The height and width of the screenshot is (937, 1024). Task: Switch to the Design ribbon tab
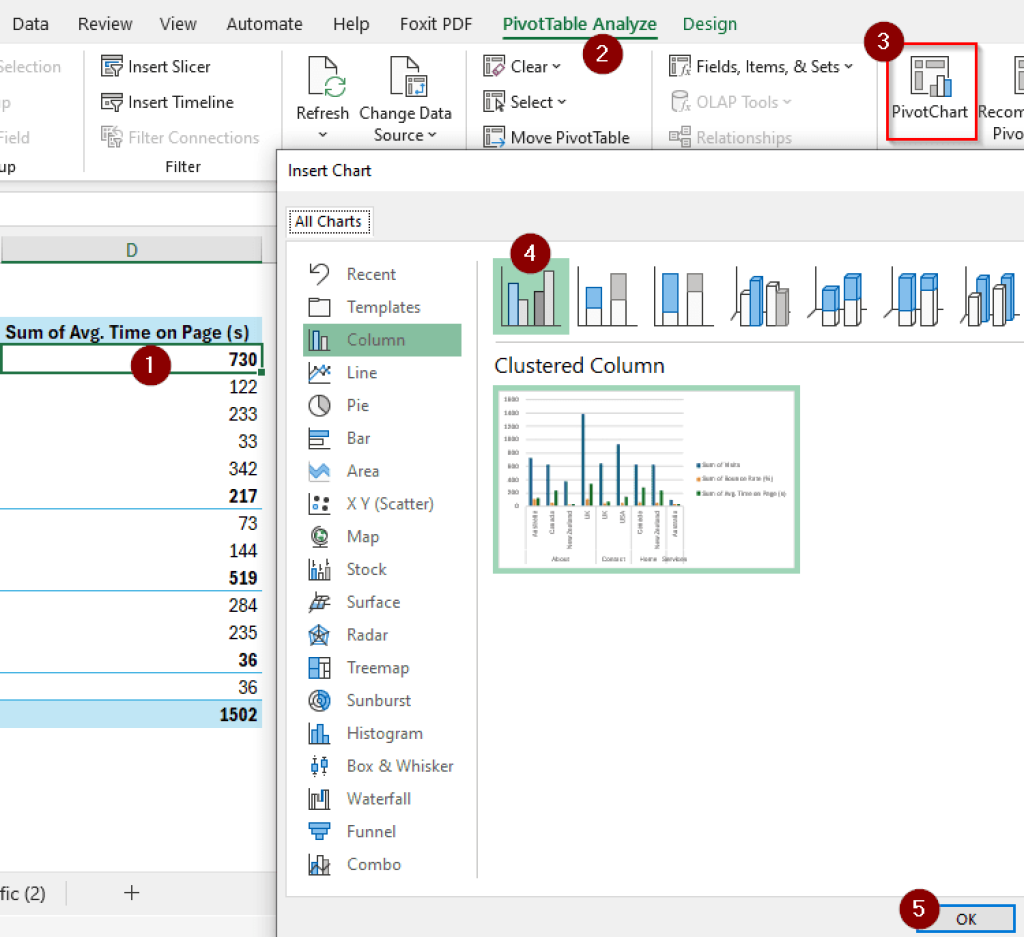click(x=710, y=23)
